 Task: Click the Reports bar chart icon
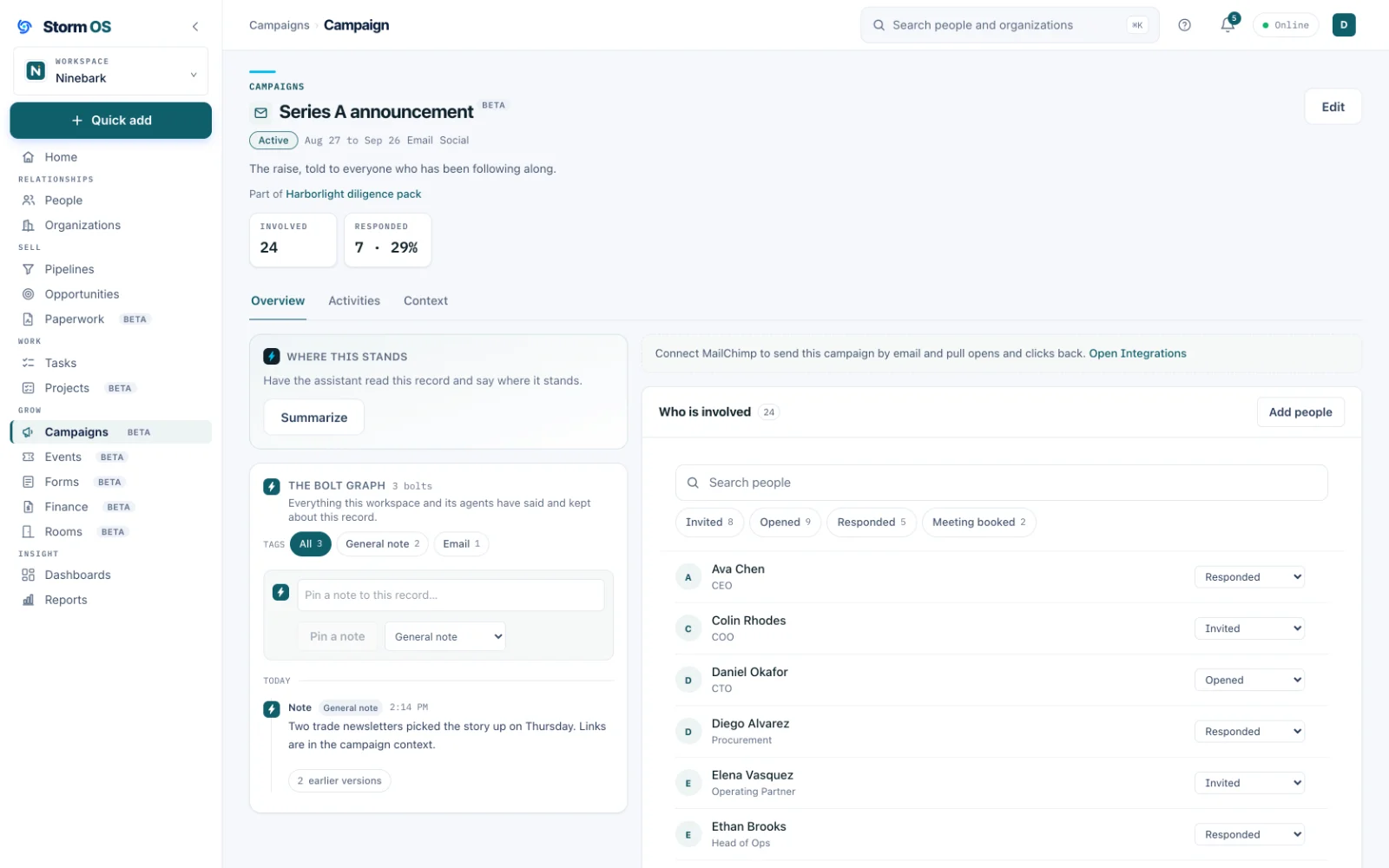[x=29, y=600]
